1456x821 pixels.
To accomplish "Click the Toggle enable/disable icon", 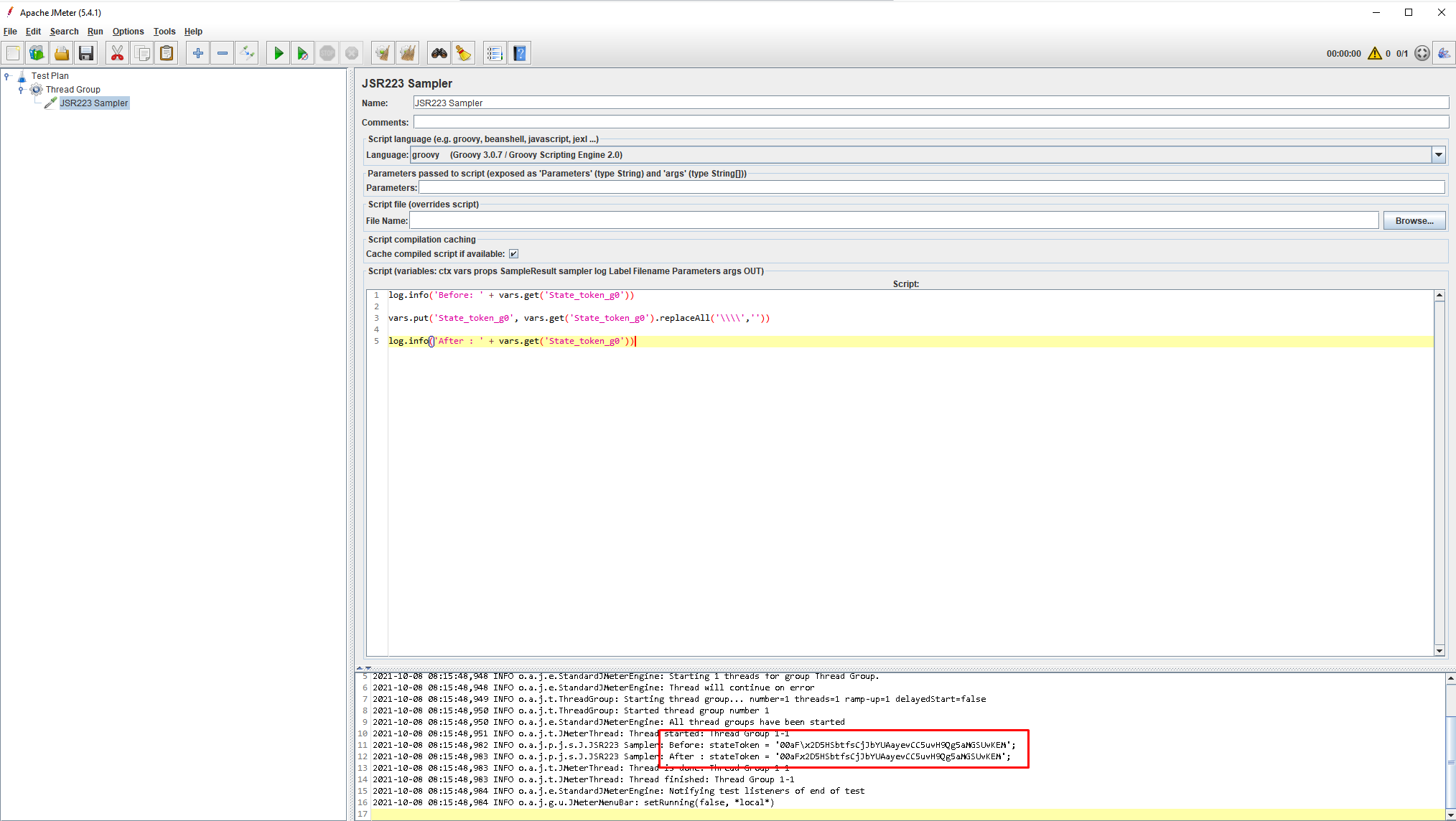I will click(247, 53).
